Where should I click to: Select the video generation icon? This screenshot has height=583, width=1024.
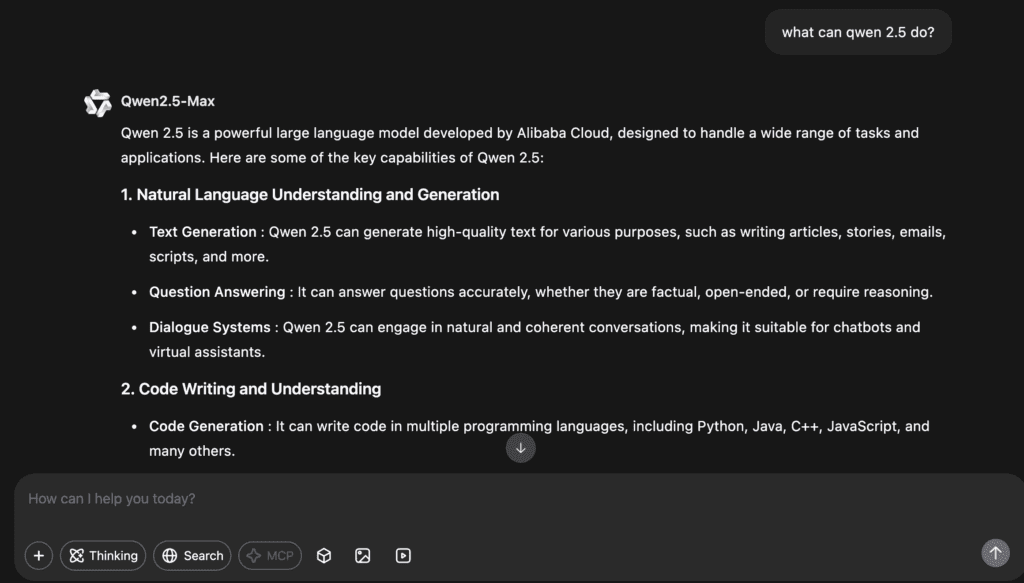pos(403,555)
